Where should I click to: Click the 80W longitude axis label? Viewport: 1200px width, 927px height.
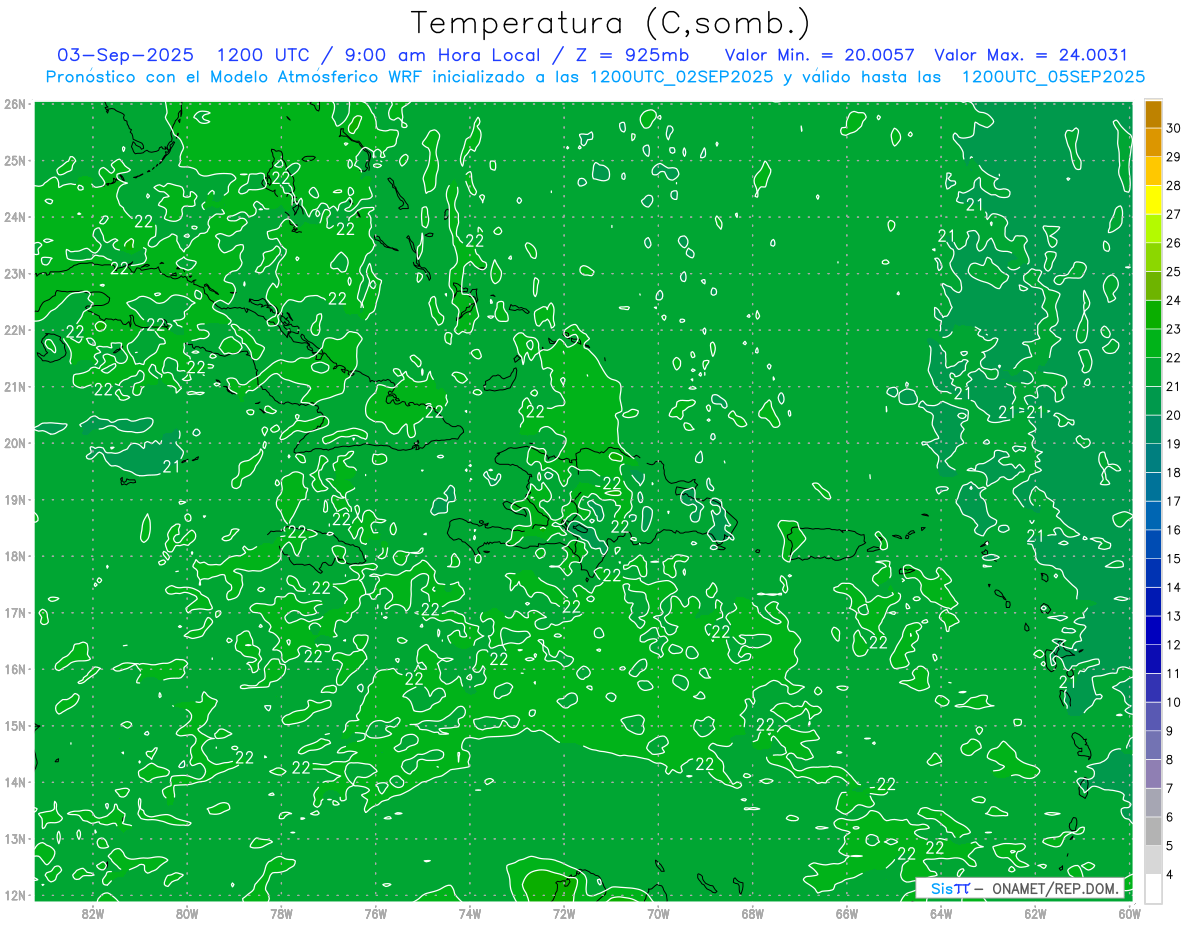click(x=187, y=913)
